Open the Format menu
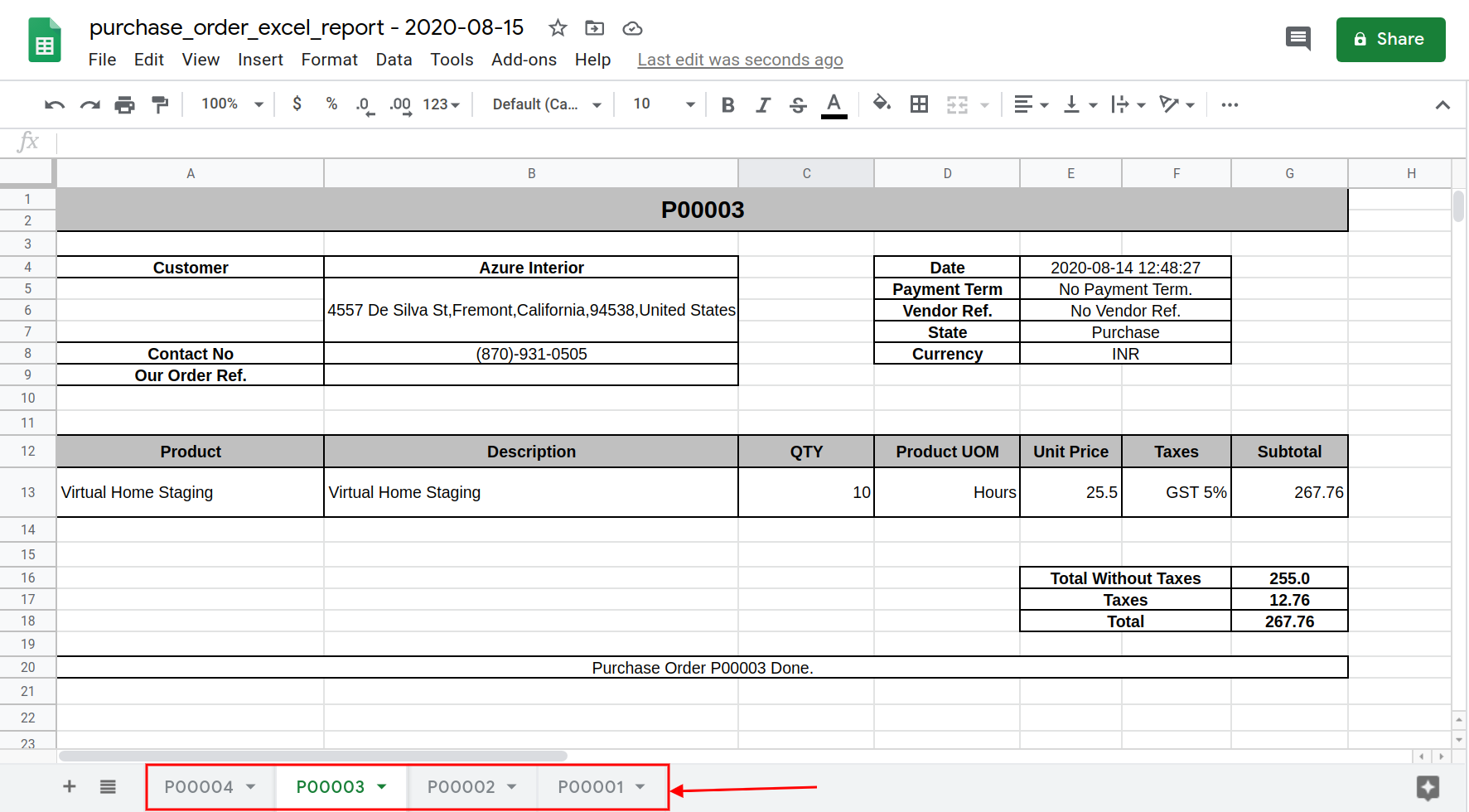Image resolution: width=1469 pixels, height=812 pixels. coord(329,60)
